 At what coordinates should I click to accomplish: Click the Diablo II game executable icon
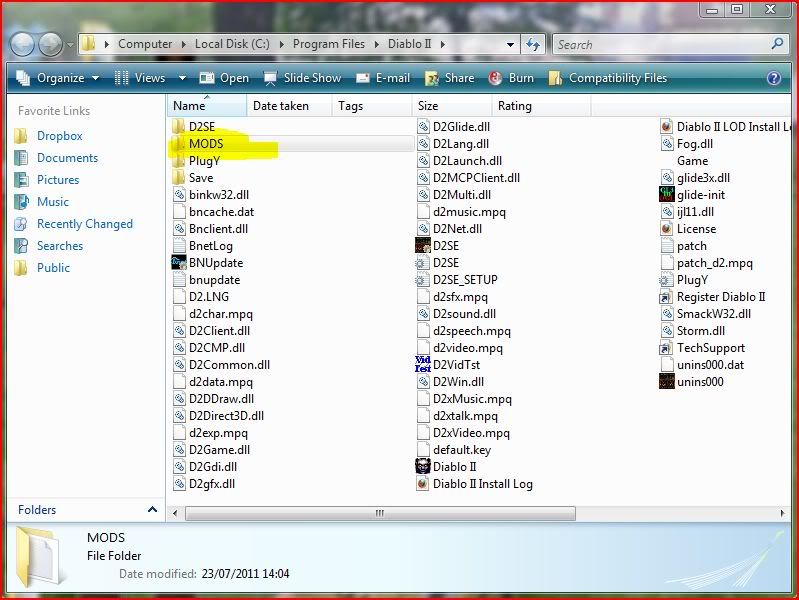423,466
